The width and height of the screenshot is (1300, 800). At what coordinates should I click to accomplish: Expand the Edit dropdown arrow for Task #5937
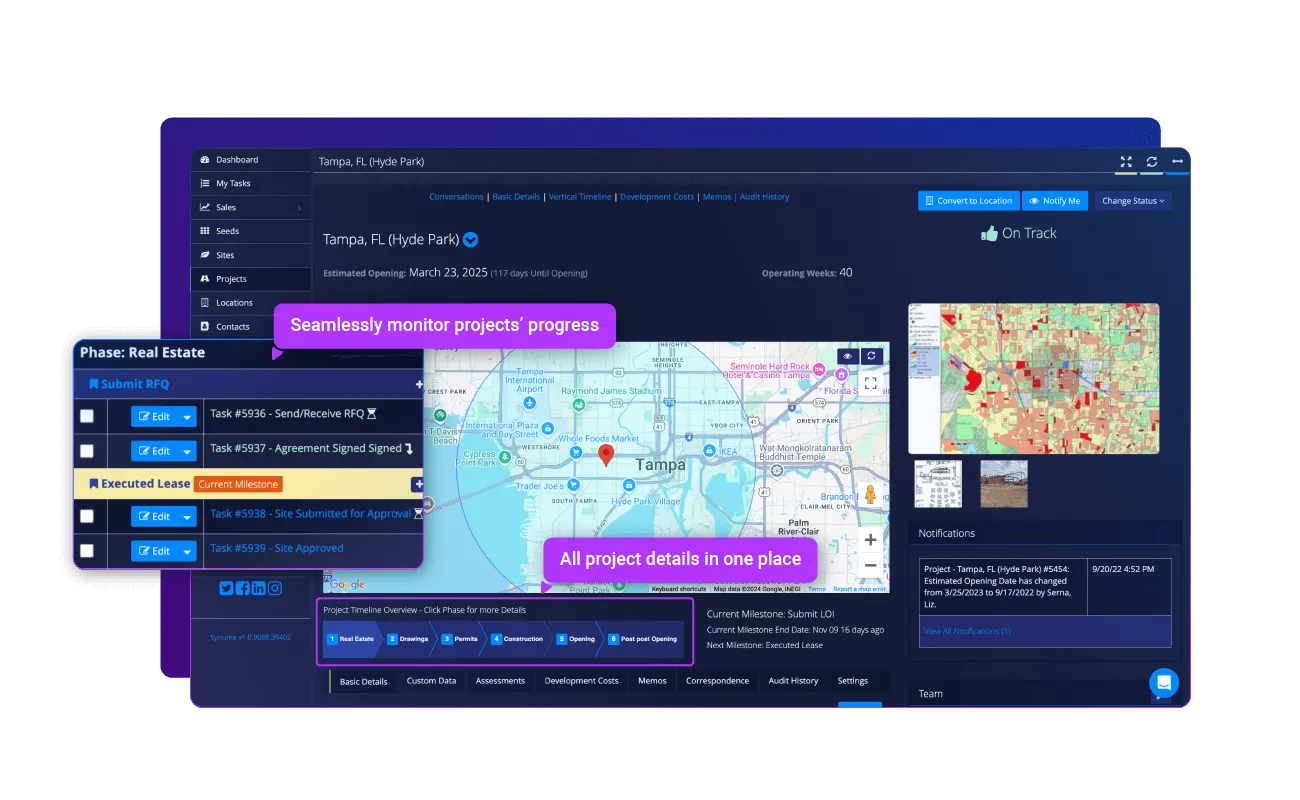(187, 451)
